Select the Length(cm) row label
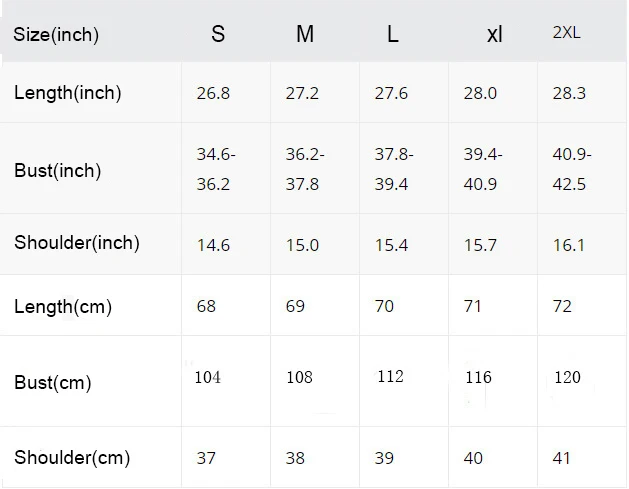The image size is (629, 489). 62,306
